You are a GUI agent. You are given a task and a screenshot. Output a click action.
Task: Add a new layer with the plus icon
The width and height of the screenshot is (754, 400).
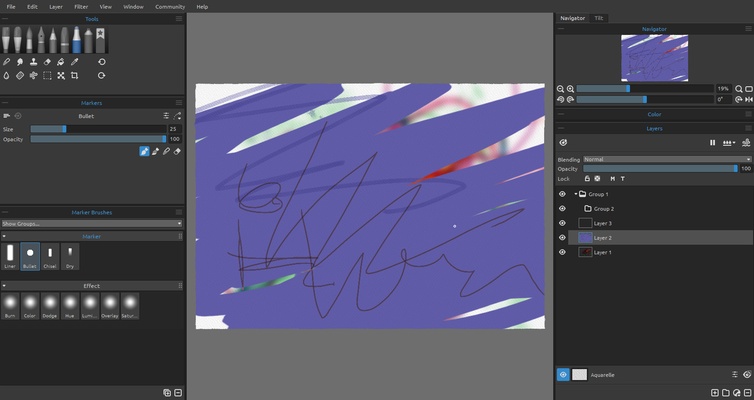click(715, 393)
